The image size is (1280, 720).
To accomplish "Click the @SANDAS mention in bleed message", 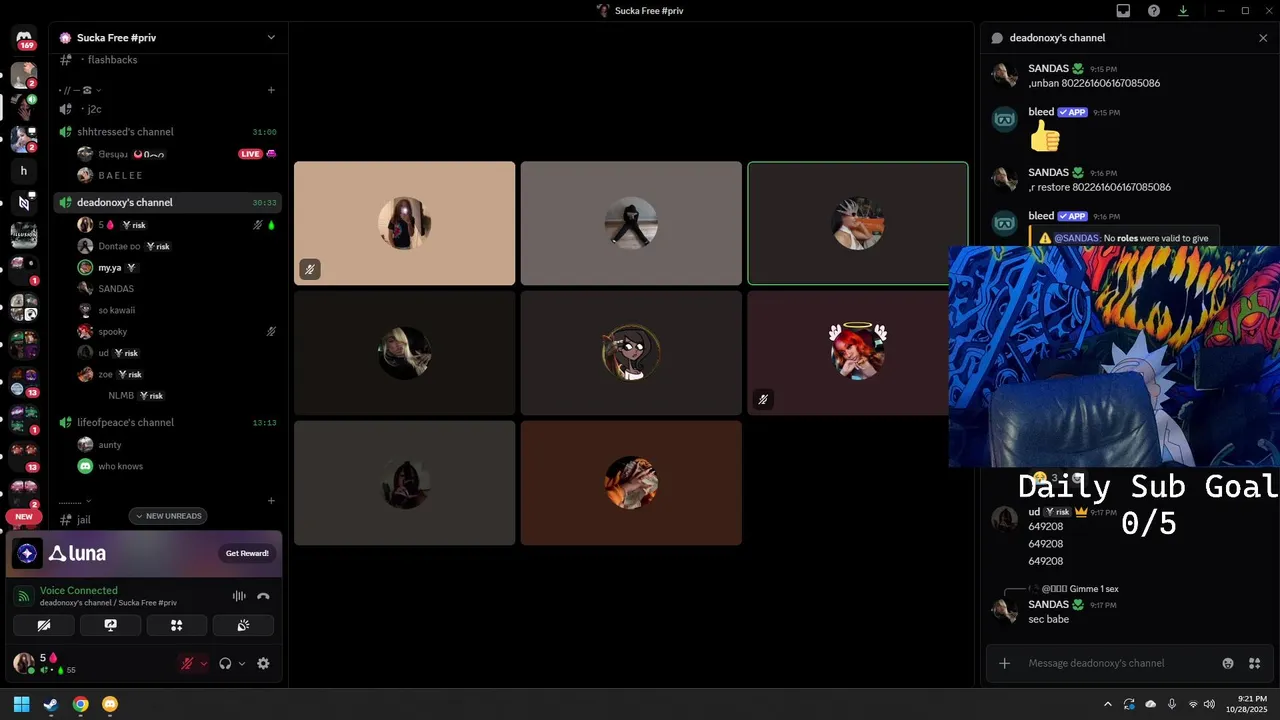I will (x=1076, y=238).
